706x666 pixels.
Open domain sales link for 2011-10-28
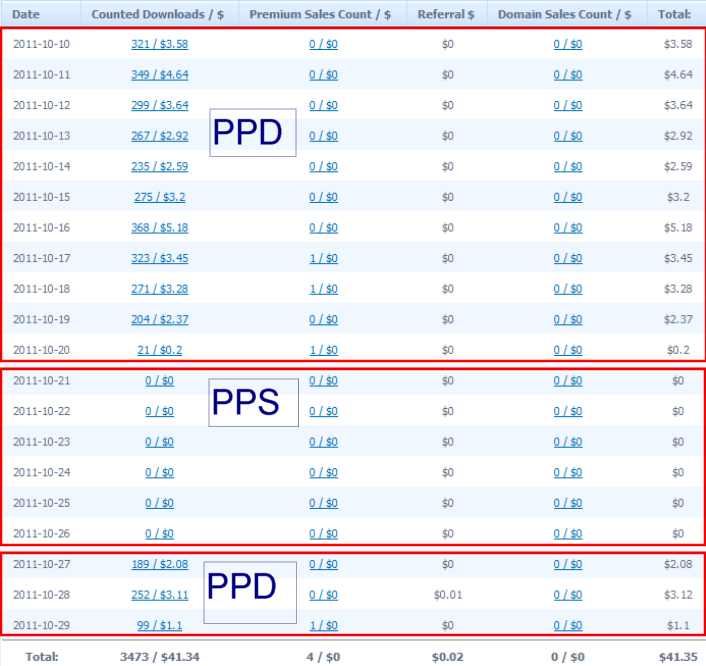pyautogui.click(x=568, y=595)
